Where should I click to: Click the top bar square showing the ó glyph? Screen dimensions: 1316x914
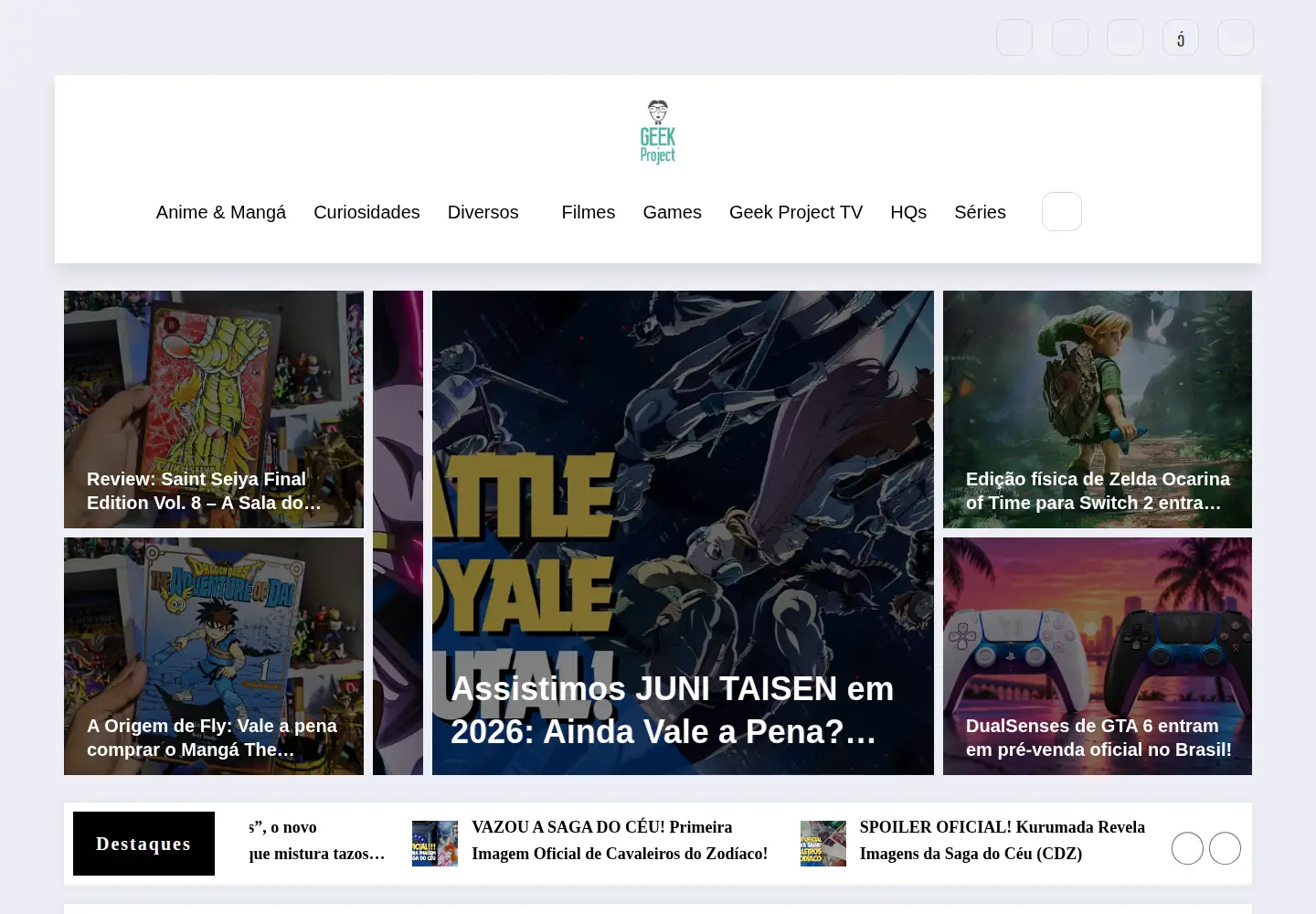(1180, 37)
